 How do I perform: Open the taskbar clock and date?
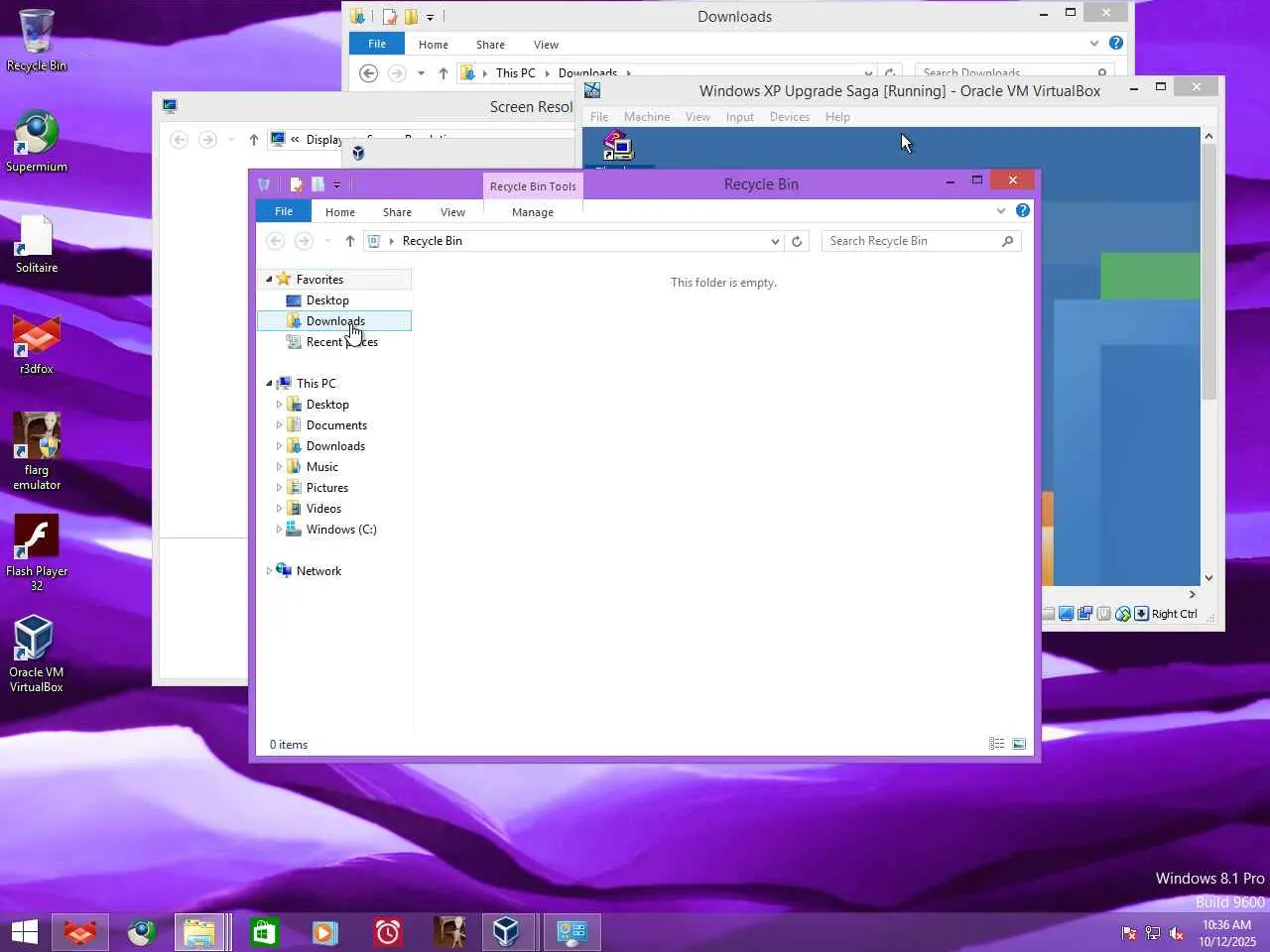(x=1227, y=933)
